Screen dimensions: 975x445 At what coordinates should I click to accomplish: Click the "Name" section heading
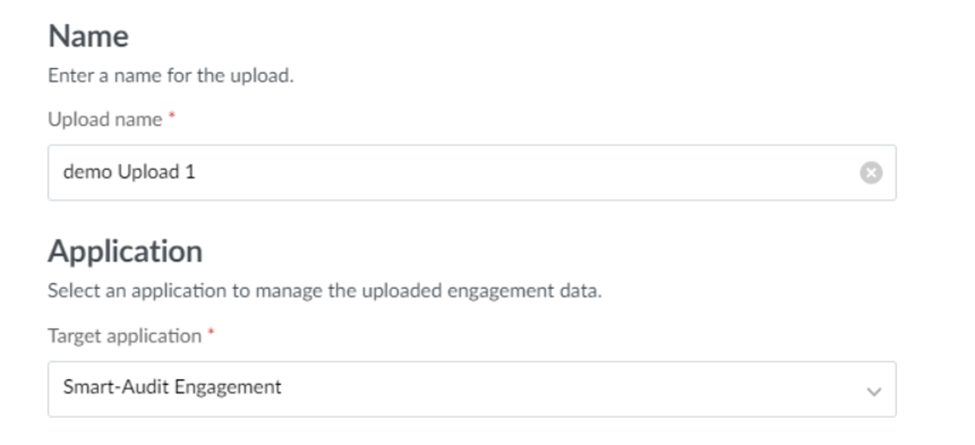pos(88,37)
